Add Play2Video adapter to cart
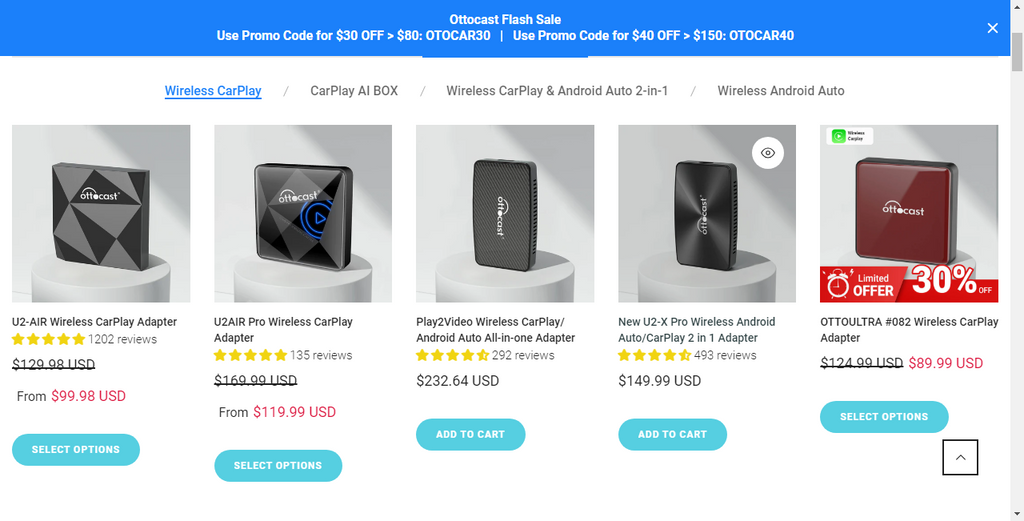1024x521 pixels. click(x=470, y=434)
